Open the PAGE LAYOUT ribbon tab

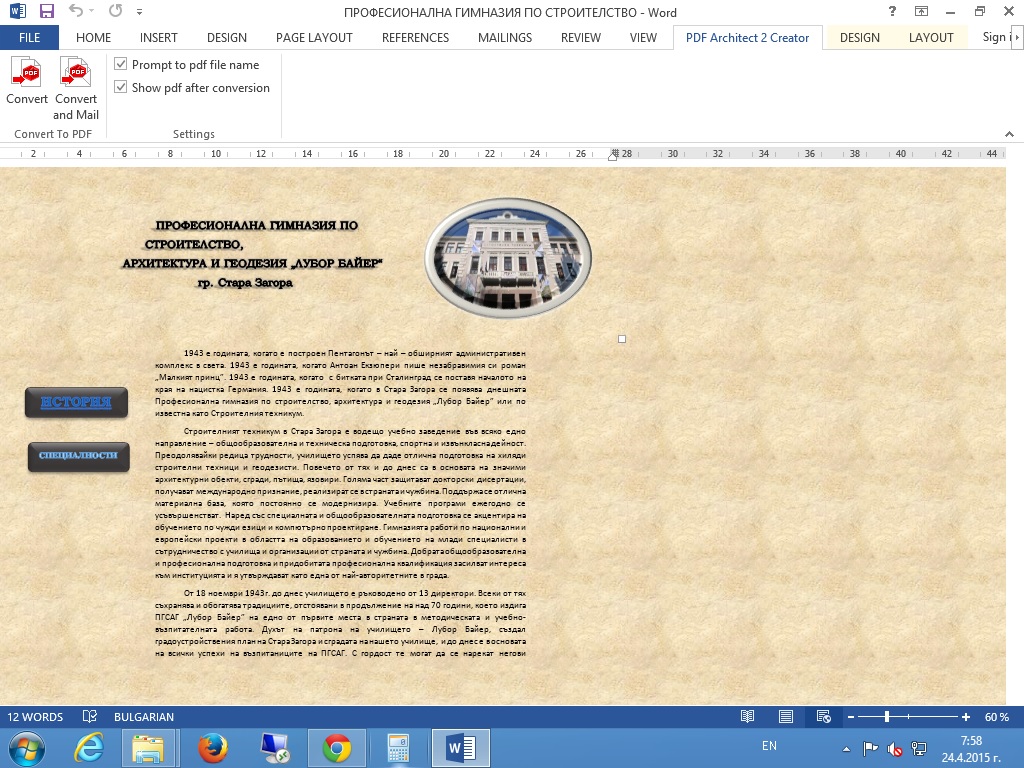click(x=314, y=38)
